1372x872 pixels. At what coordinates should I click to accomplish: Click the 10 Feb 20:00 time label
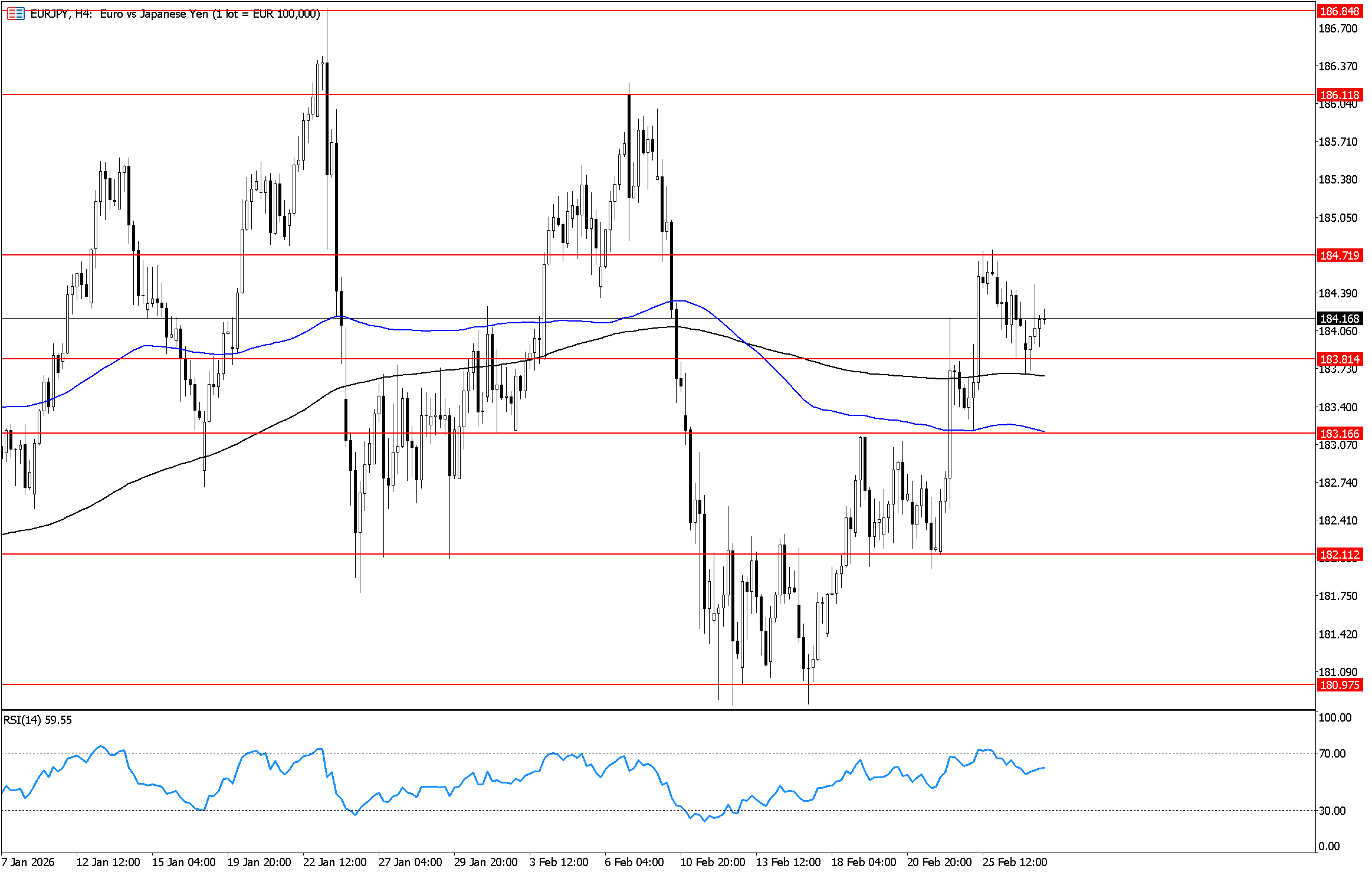click(x=713, y=862)
